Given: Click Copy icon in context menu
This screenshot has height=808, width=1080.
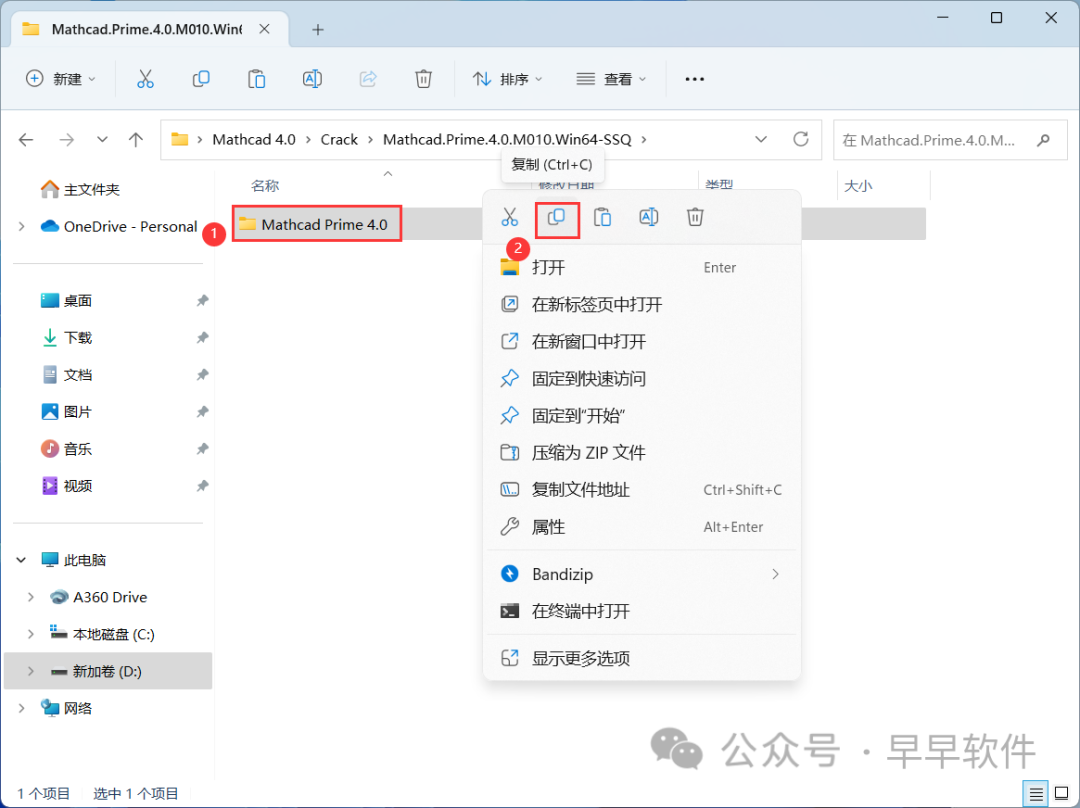Looking at the screenshot, I should click(557, 218).
